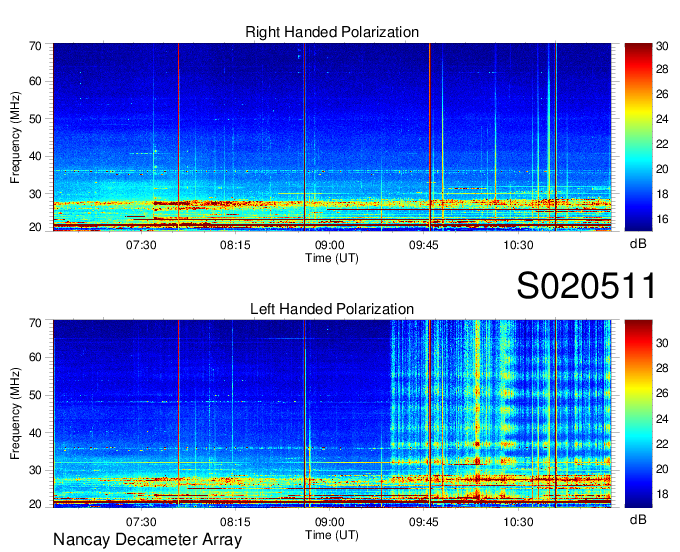
Task: Click the 16 dB value on the right-handed colorbar
Action: pyautogui.click(x=662, y=219)
